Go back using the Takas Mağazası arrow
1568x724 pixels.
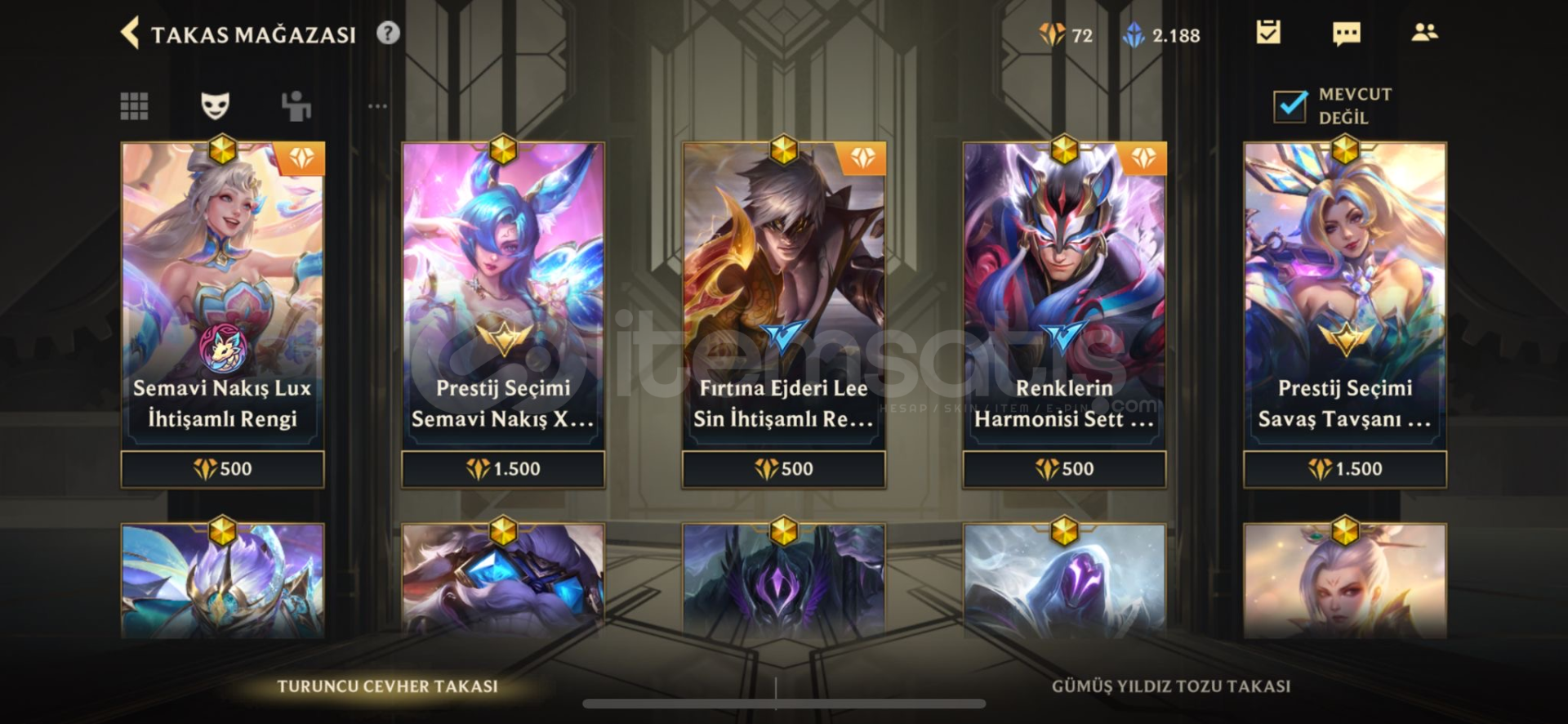point(130,34)
